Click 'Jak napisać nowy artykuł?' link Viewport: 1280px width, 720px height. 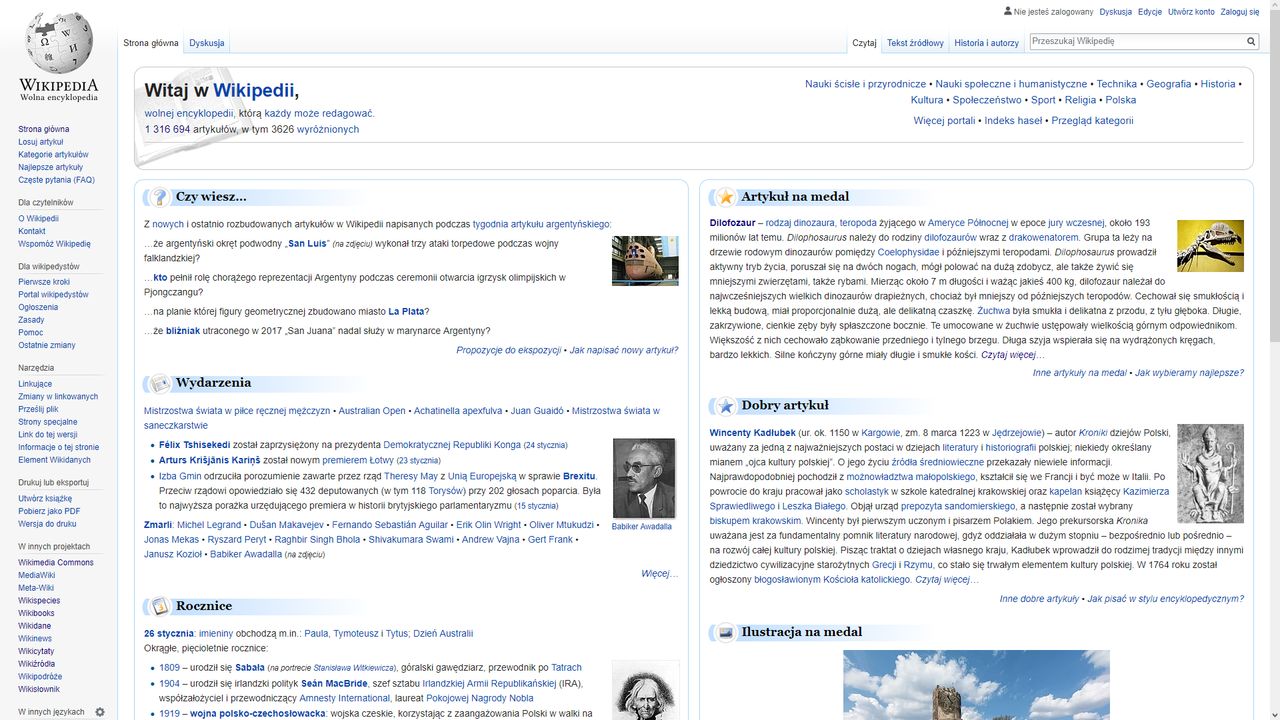point(624,351)
